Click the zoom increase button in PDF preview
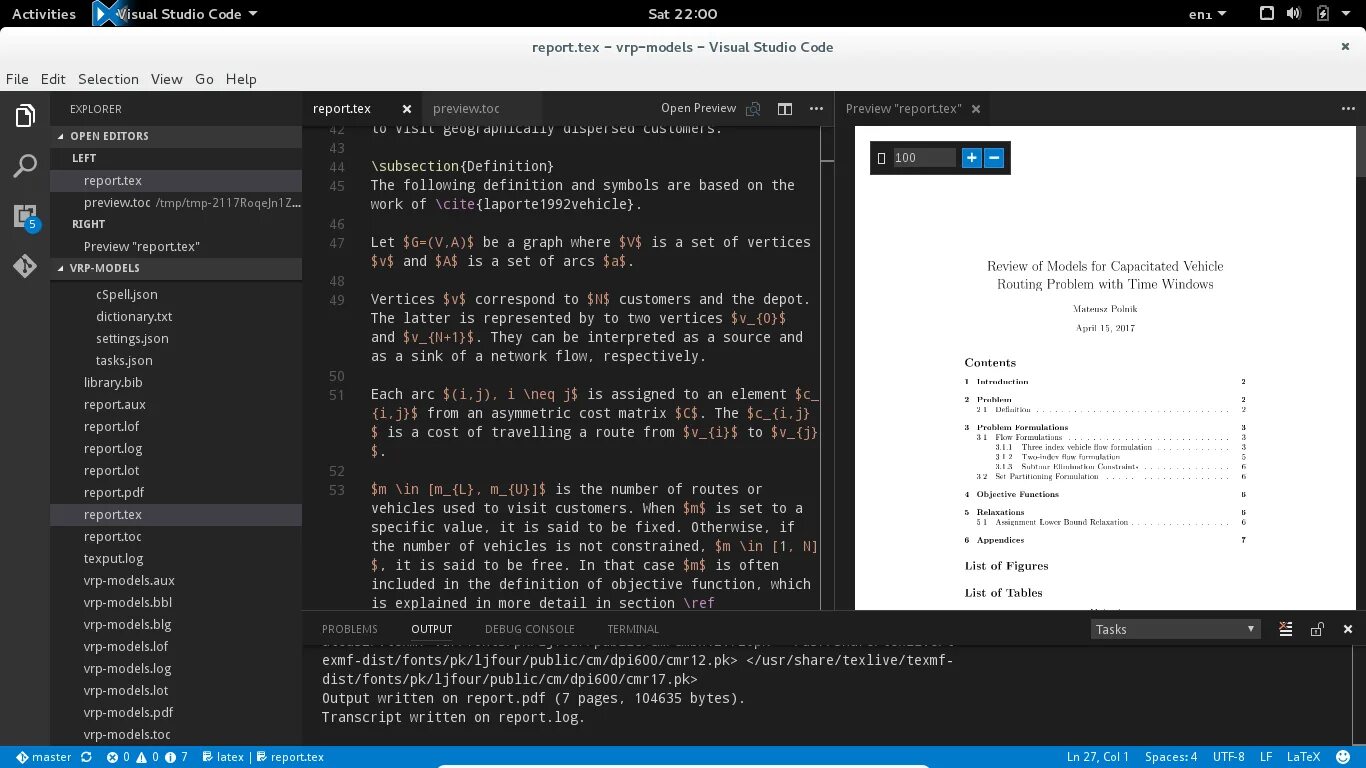 point(970,157)
